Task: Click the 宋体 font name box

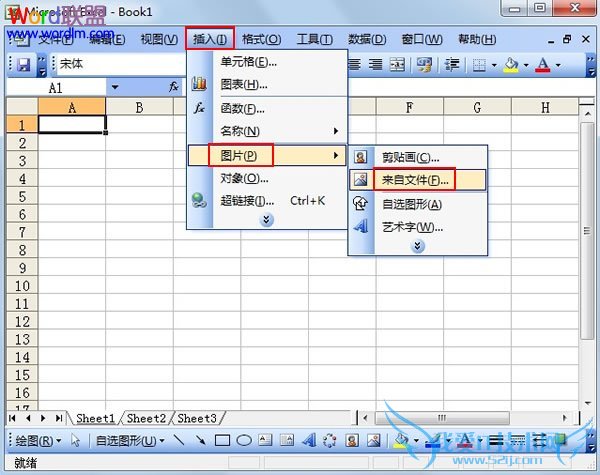Action: tap(119, 64)
